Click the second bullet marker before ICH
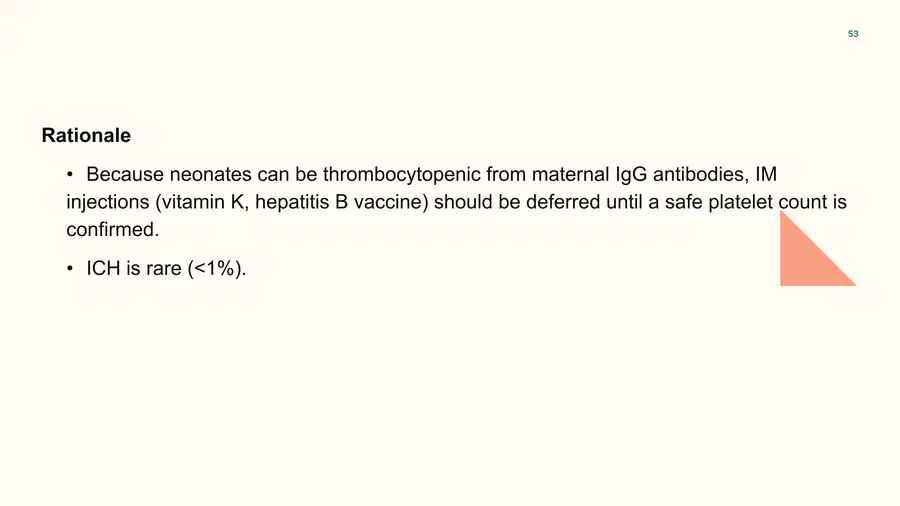 coord(69,268)
